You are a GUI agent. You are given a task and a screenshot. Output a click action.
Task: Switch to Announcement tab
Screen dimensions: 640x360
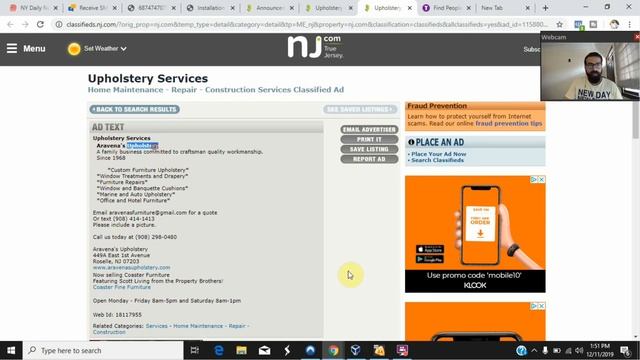pos(269,8)
